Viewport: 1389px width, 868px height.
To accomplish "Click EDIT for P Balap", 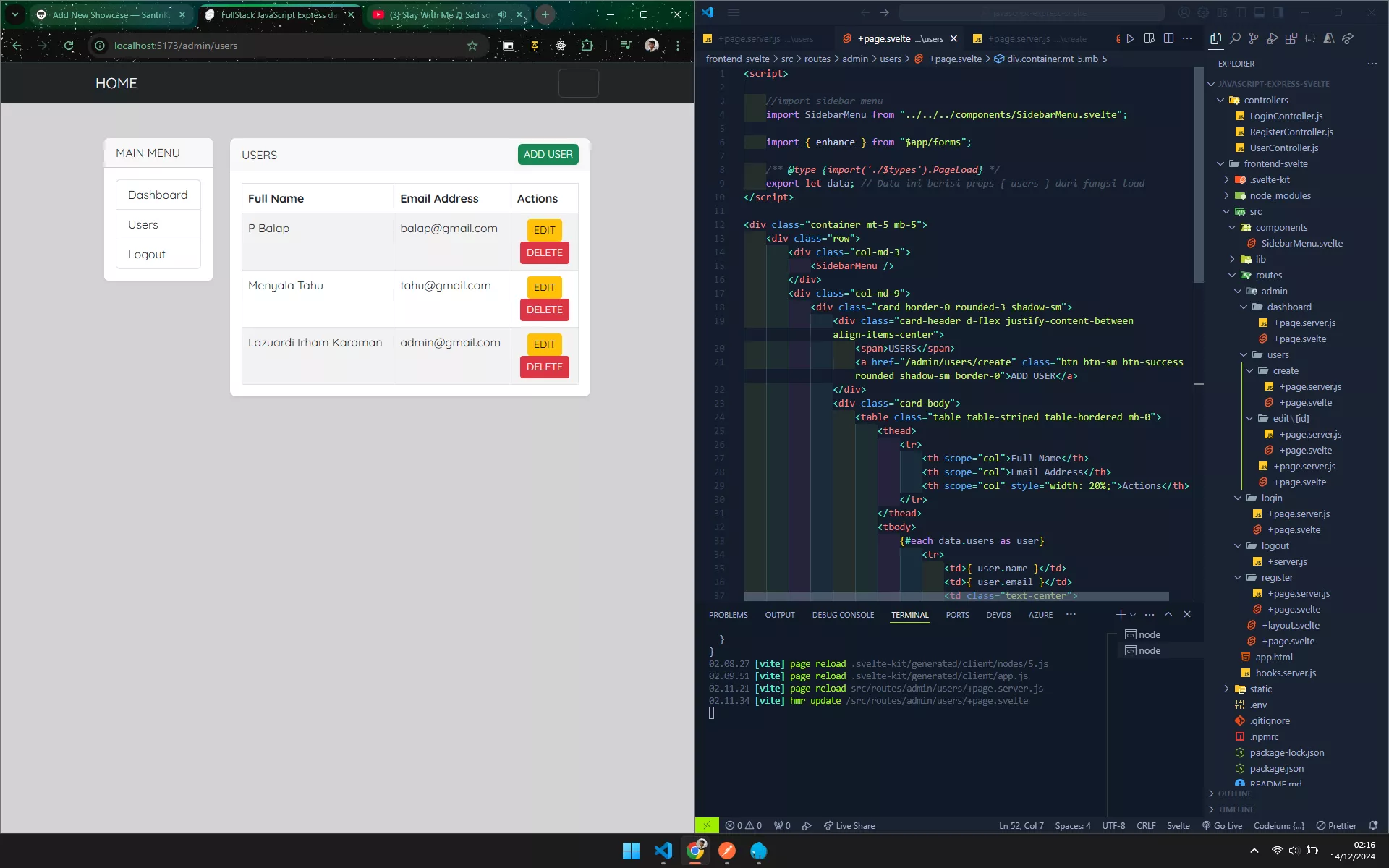I will [x=544, y=230].
